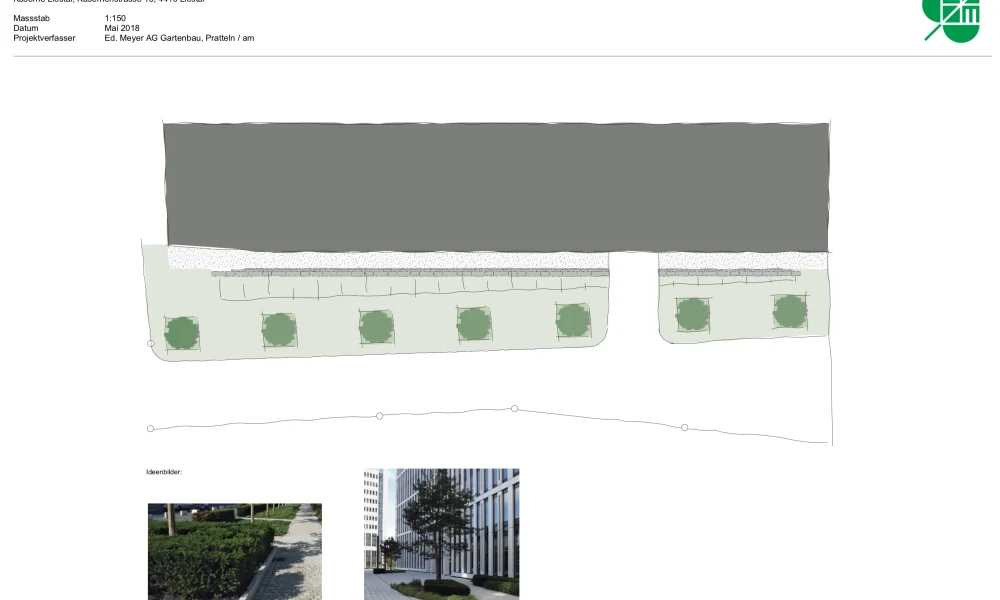This screenshot has height=600, width=1000.
Task: Open the pine tree courtyard idea photo
Action: [x=441, y=534]
